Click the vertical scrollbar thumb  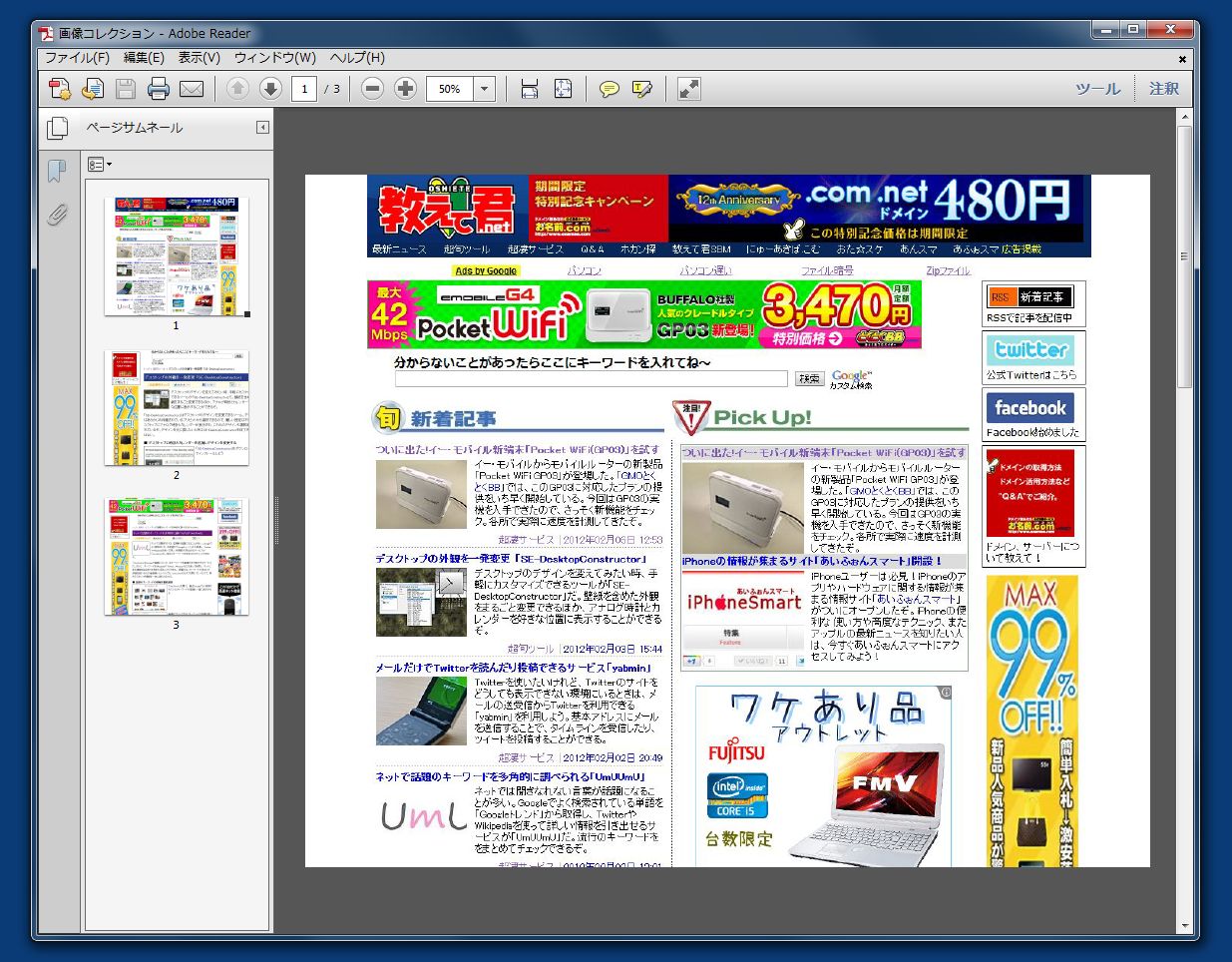(1185, 256)
